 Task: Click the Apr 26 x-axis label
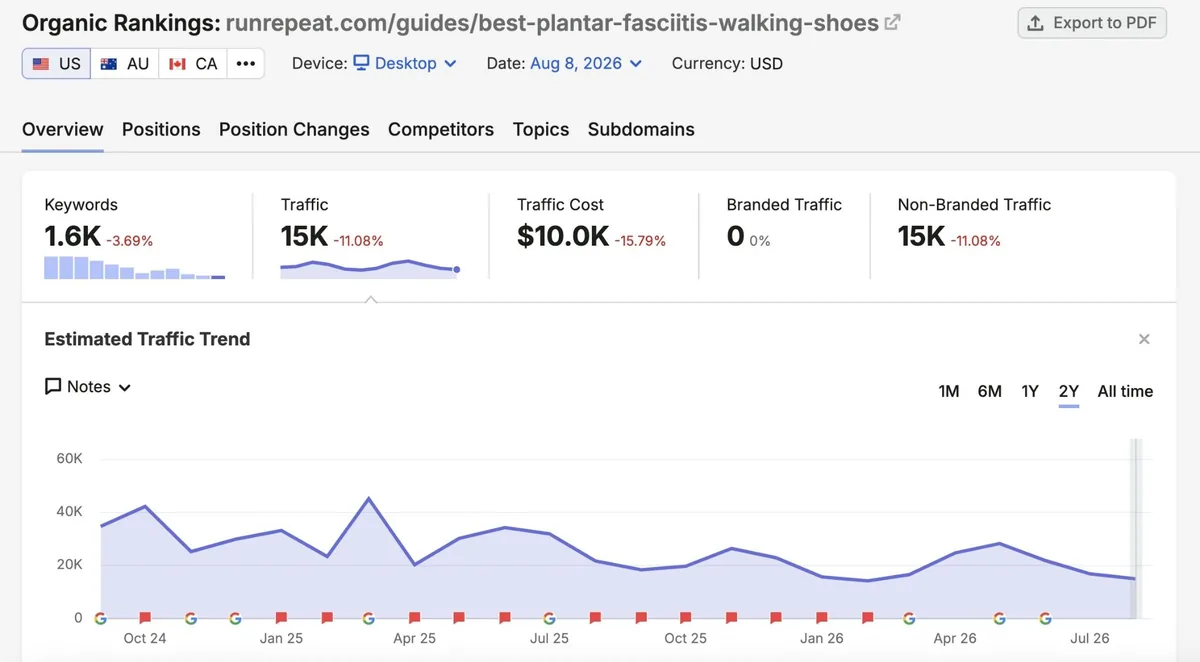(955, 638)
